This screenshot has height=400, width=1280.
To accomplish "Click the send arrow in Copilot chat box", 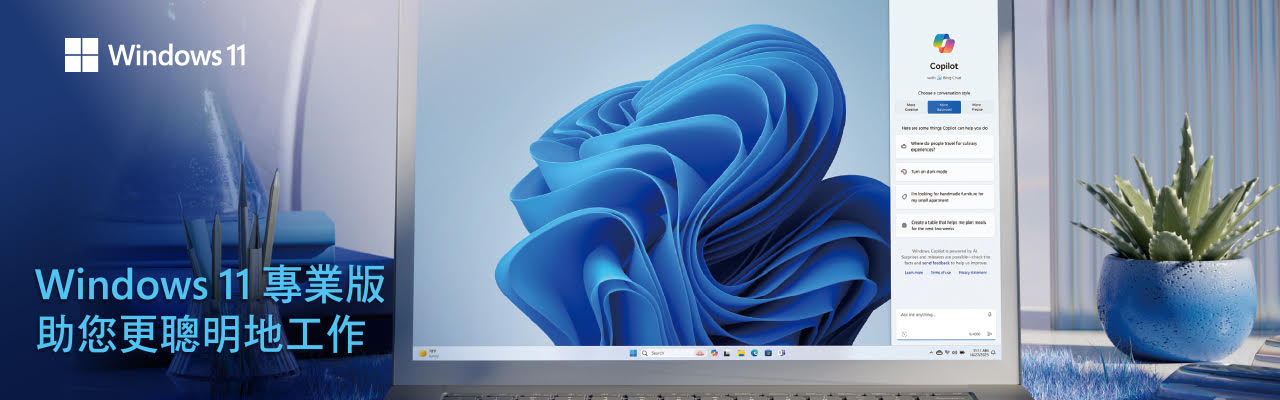I will pos(989,333).
